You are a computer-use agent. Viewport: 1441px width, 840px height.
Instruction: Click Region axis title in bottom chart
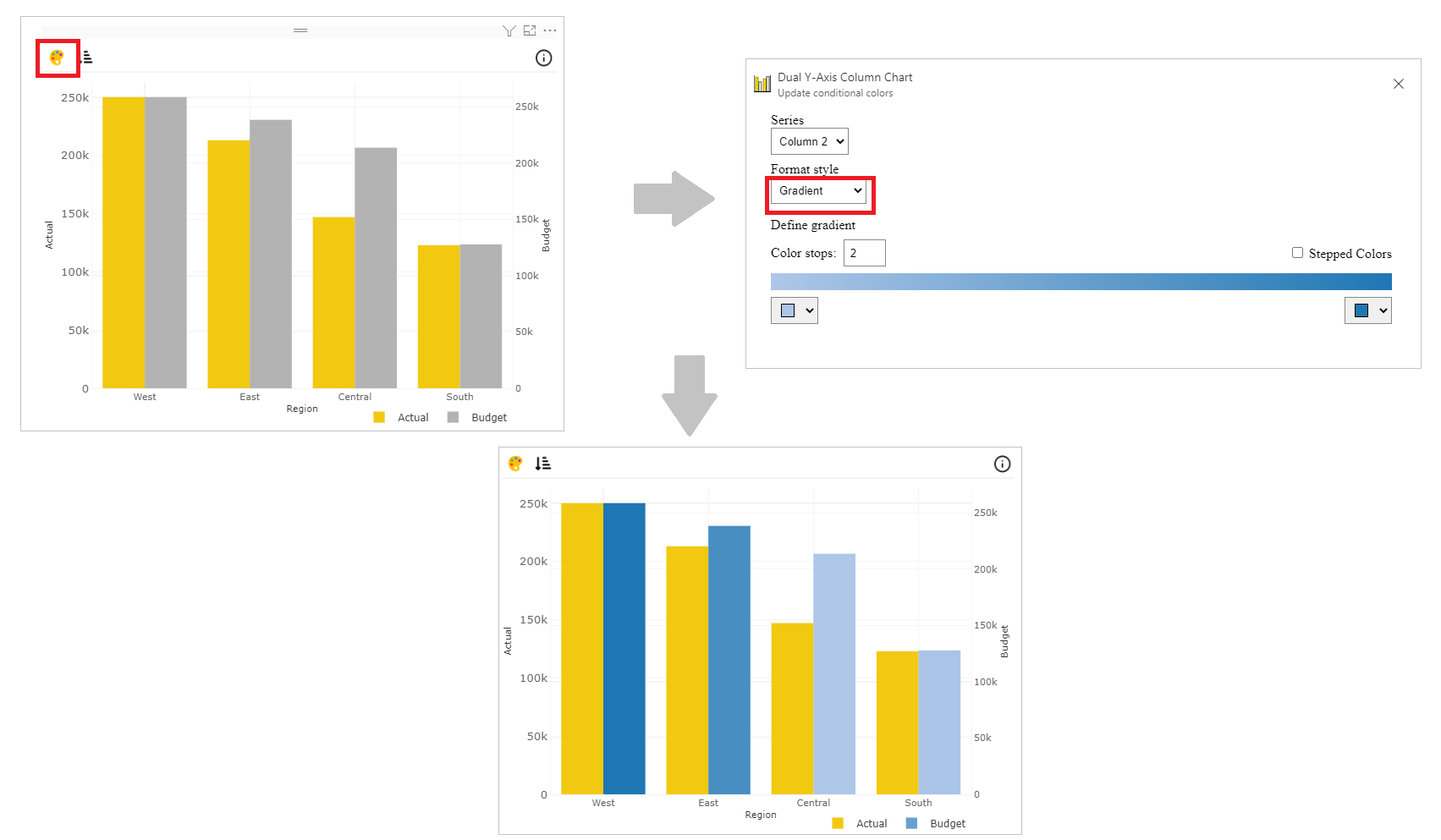tap(761, 815)
